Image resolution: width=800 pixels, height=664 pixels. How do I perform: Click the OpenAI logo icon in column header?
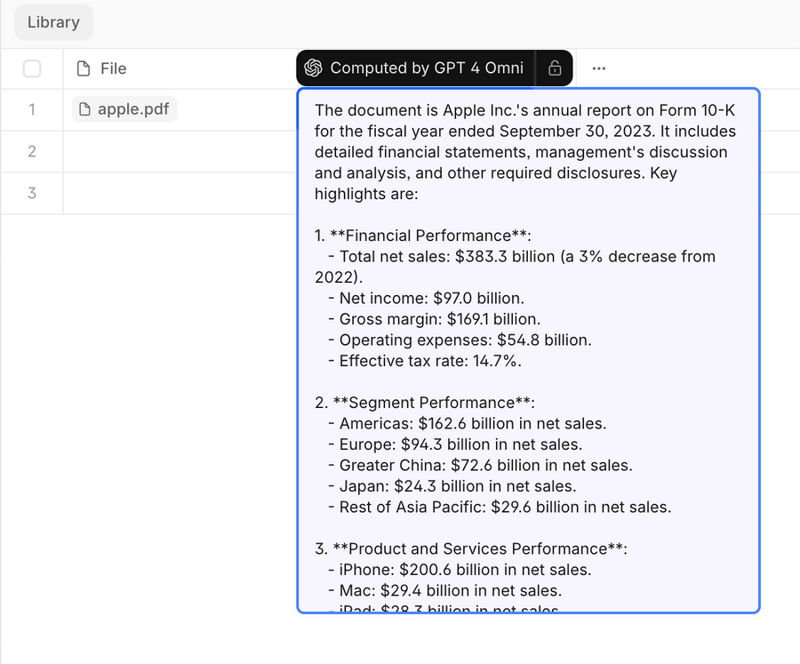pos(313,68)
